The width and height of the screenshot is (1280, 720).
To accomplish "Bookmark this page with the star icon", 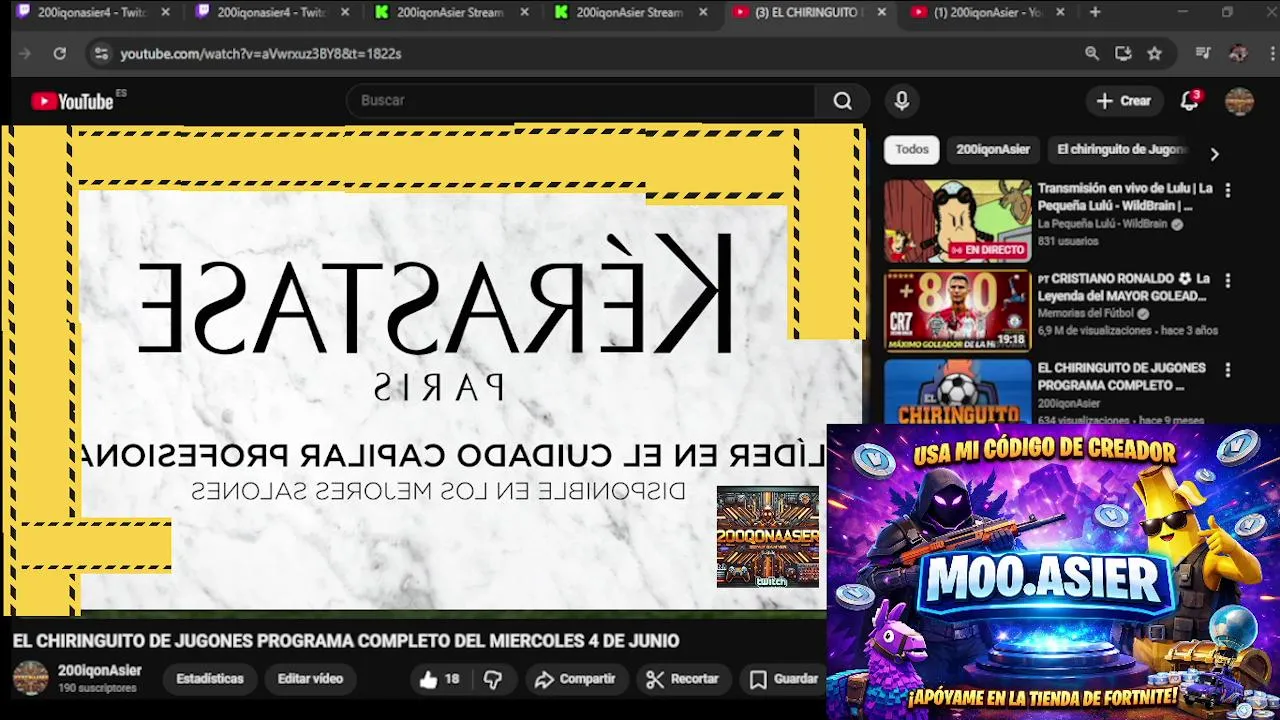I will point(1154,54).
